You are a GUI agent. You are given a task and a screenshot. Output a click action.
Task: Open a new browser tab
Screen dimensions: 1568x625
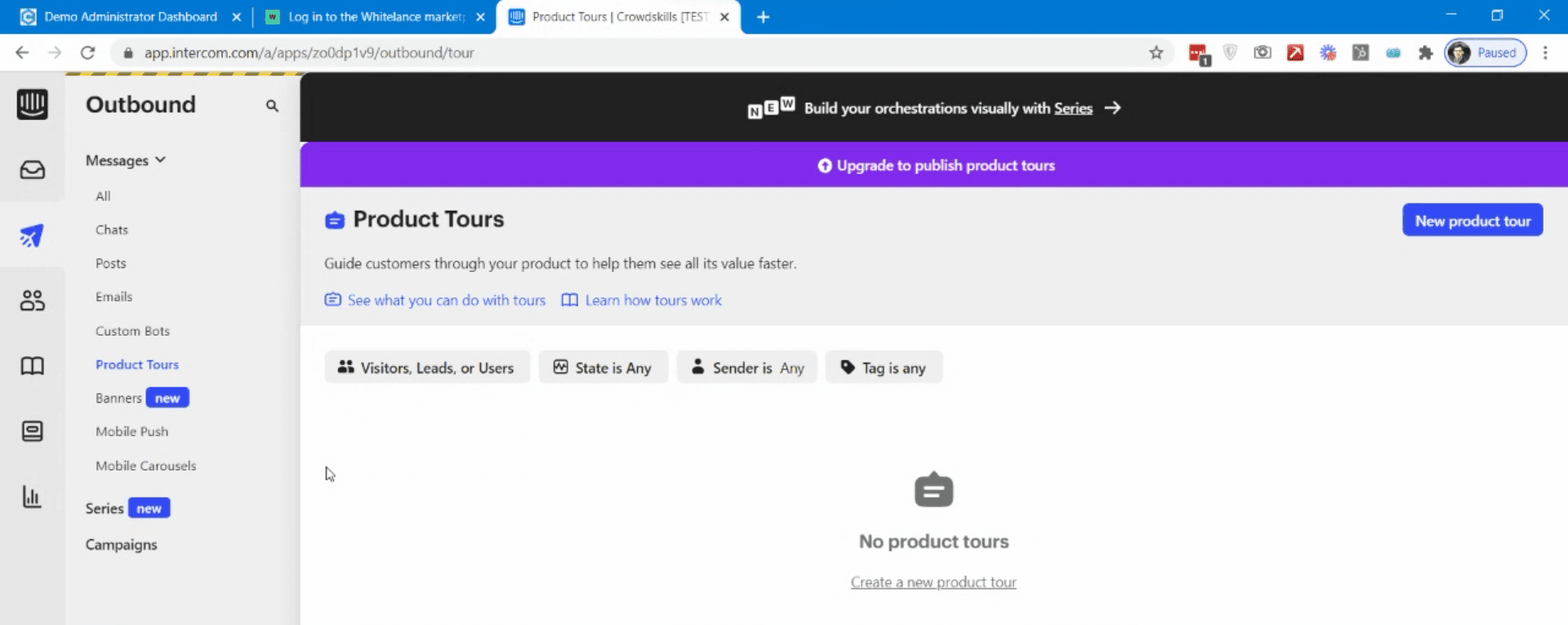763,17
